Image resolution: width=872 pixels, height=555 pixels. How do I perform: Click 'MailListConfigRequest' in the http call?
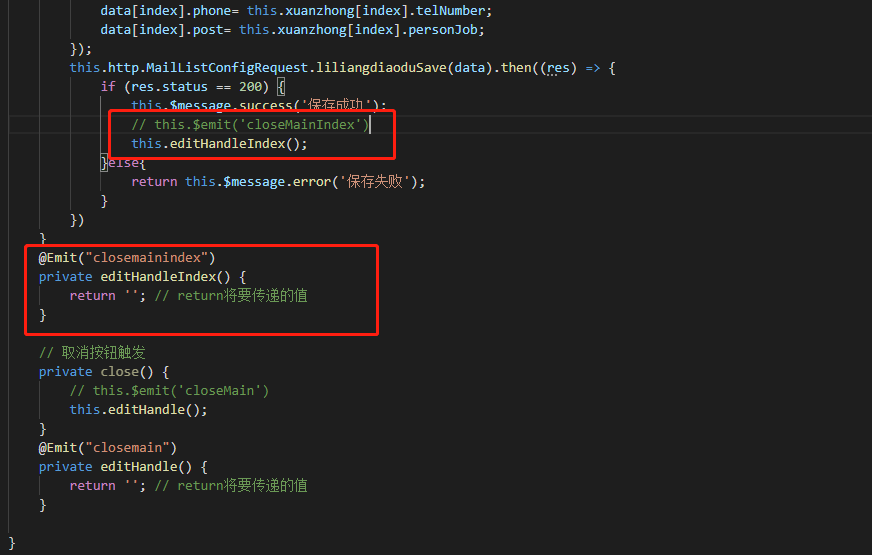point(227,68)
